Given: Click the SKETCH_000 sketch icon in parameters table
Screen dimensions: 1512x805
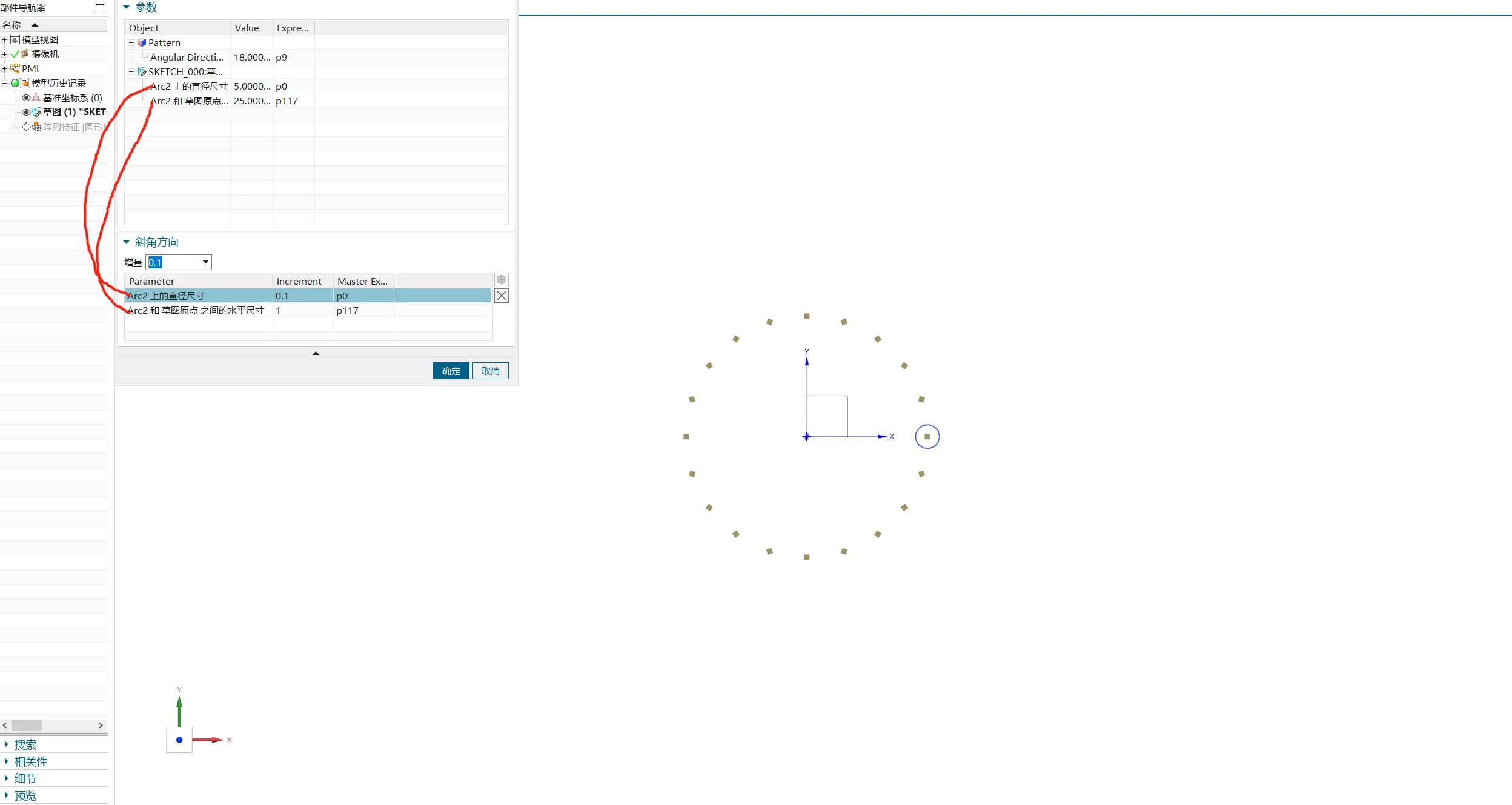Looking at the screenshot, I should [142, 71].
